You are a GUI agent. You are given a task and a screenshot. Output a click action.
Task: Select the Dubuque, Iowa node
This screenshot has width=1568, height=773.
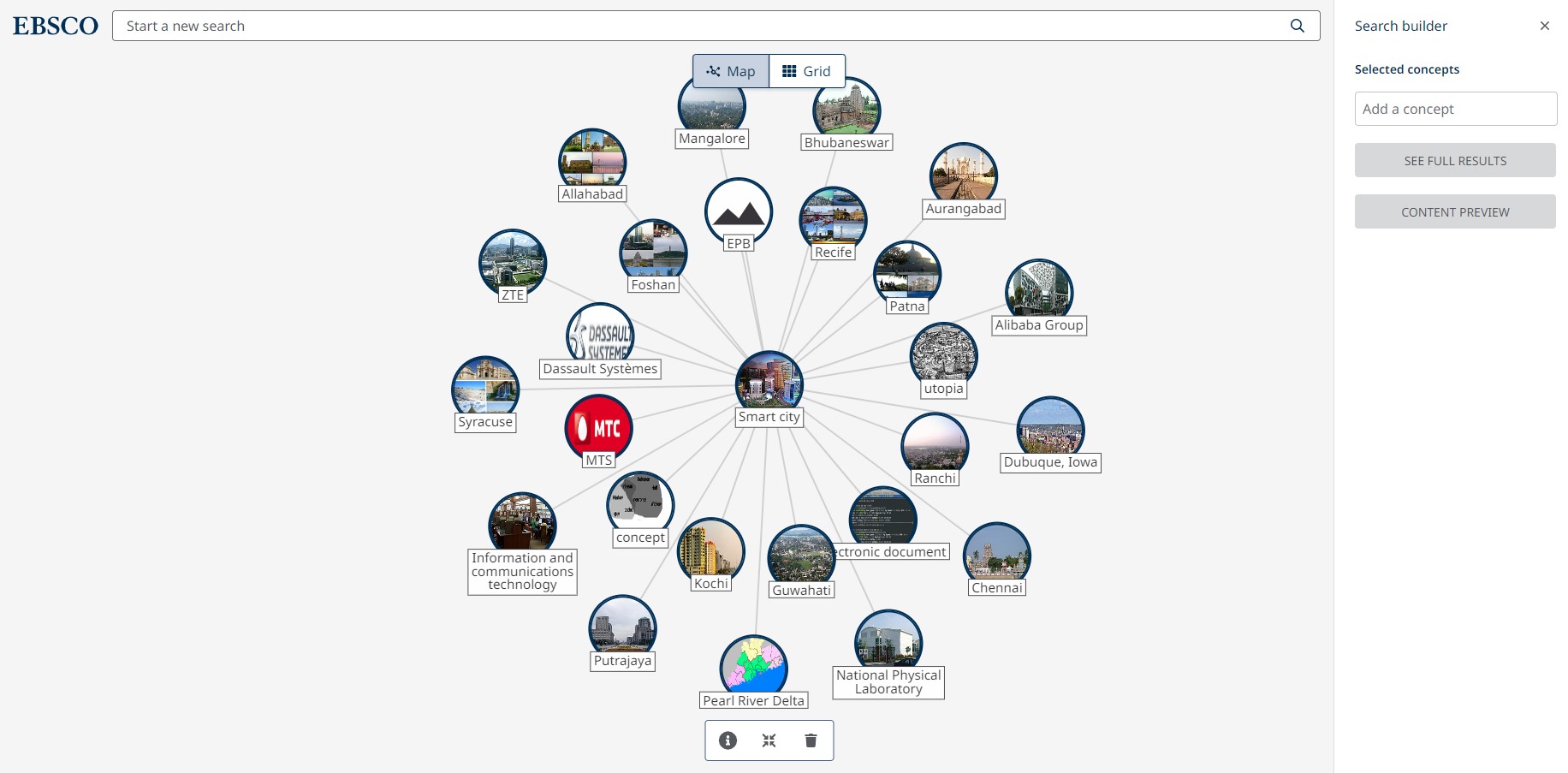click(x=1050, y=429)
